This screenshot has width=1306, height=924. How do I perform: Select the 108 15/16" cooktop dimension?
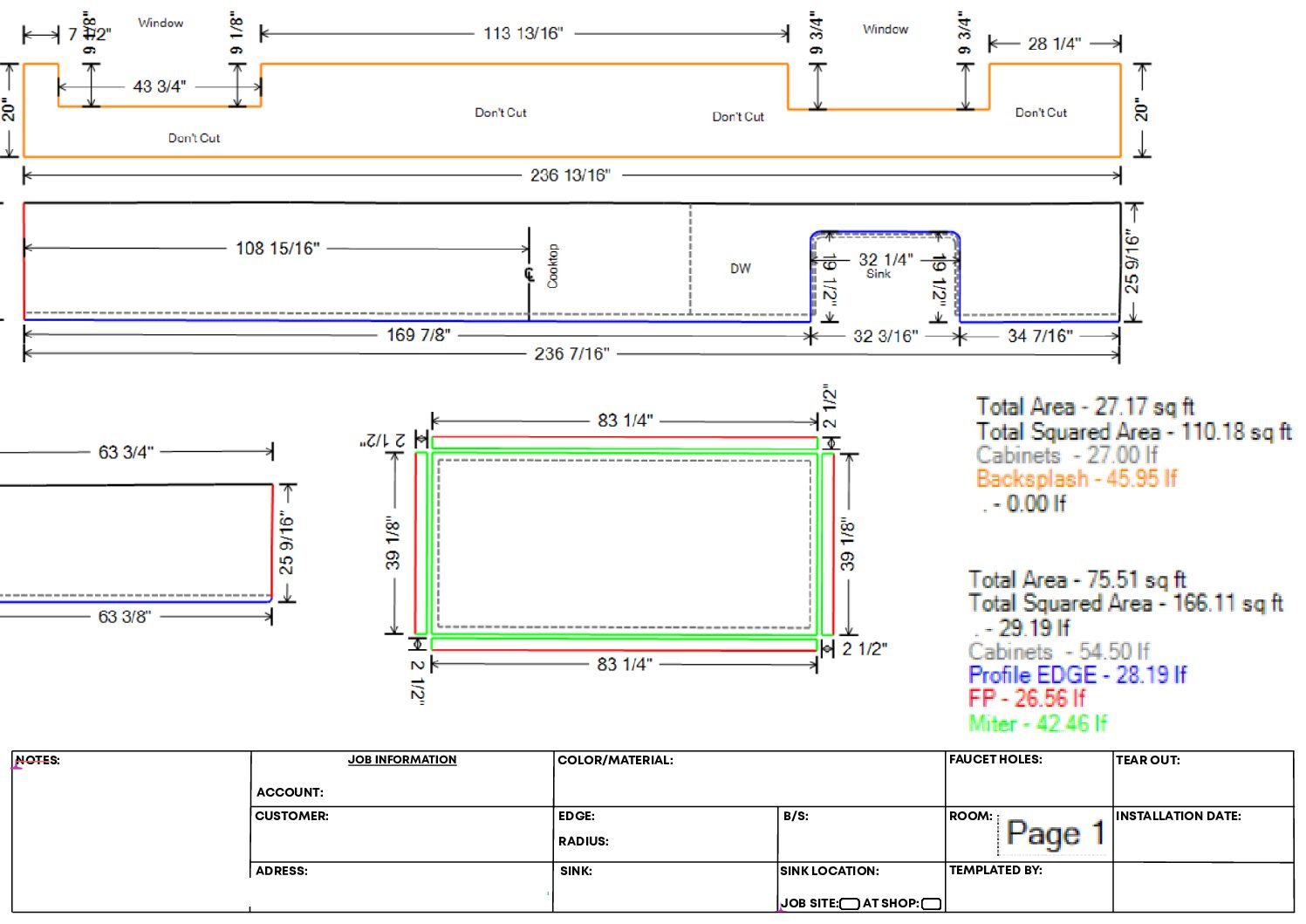point(277,249)
